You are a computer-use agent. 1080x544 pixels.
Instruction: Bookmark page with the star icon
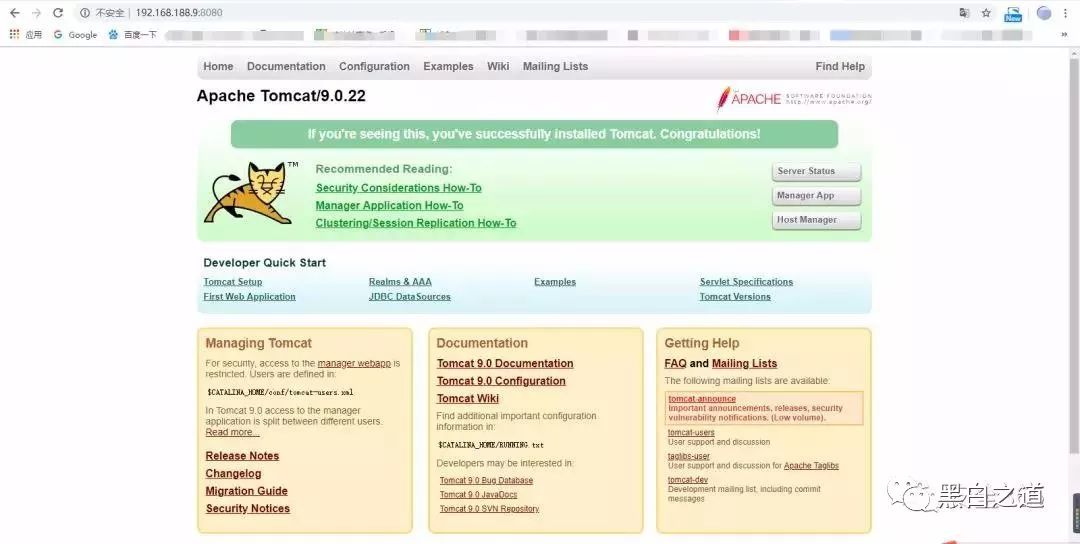tap(986, 13)
